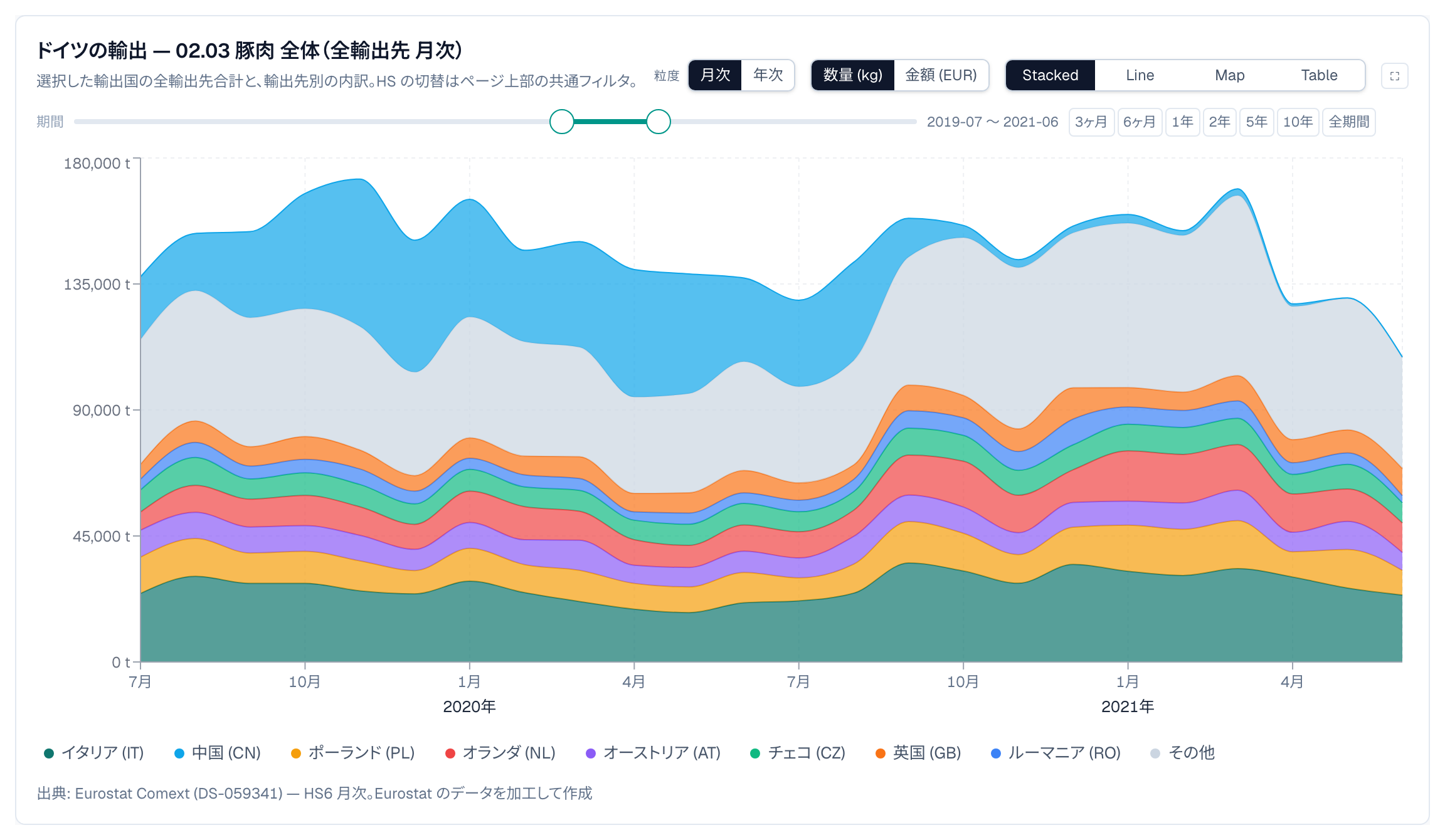Click the left period slider handle

click(562, 122)
